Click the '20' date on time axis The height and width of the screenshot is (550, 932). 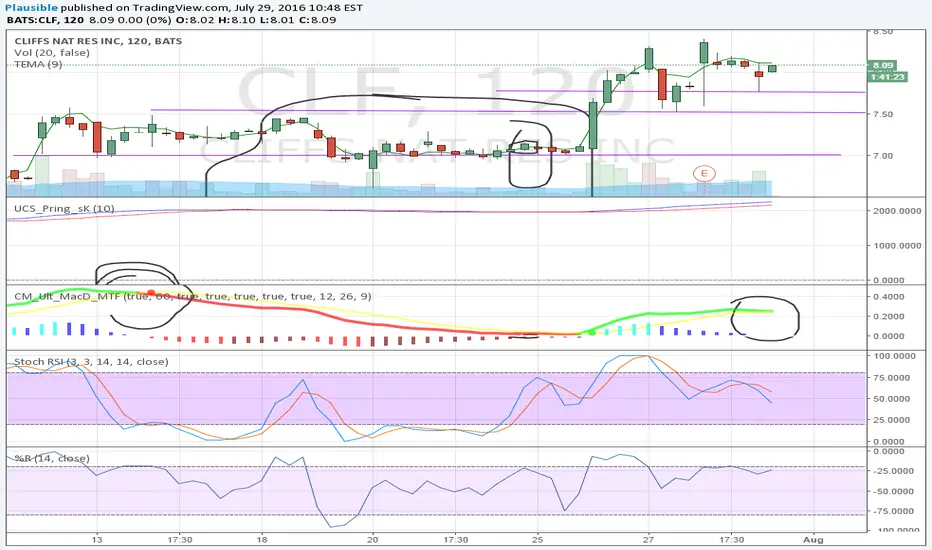[373, 540]
